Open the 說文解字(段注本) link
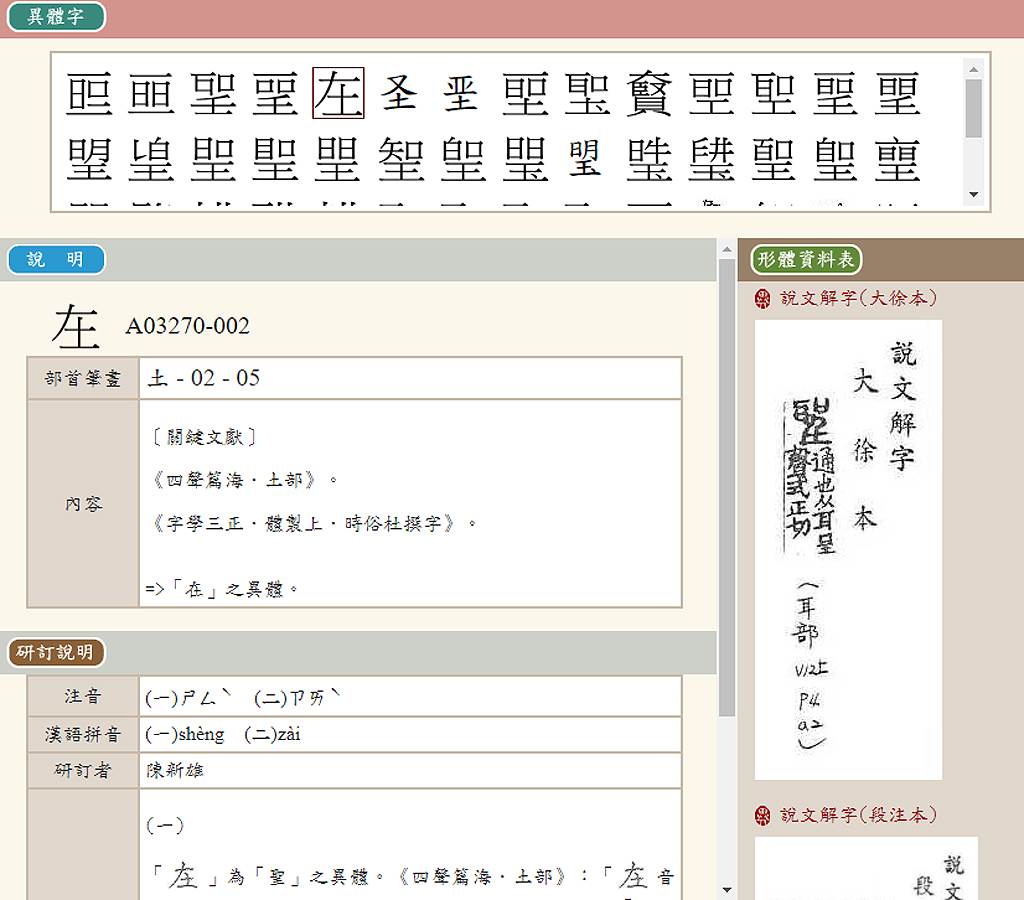 tap(858, 815)
